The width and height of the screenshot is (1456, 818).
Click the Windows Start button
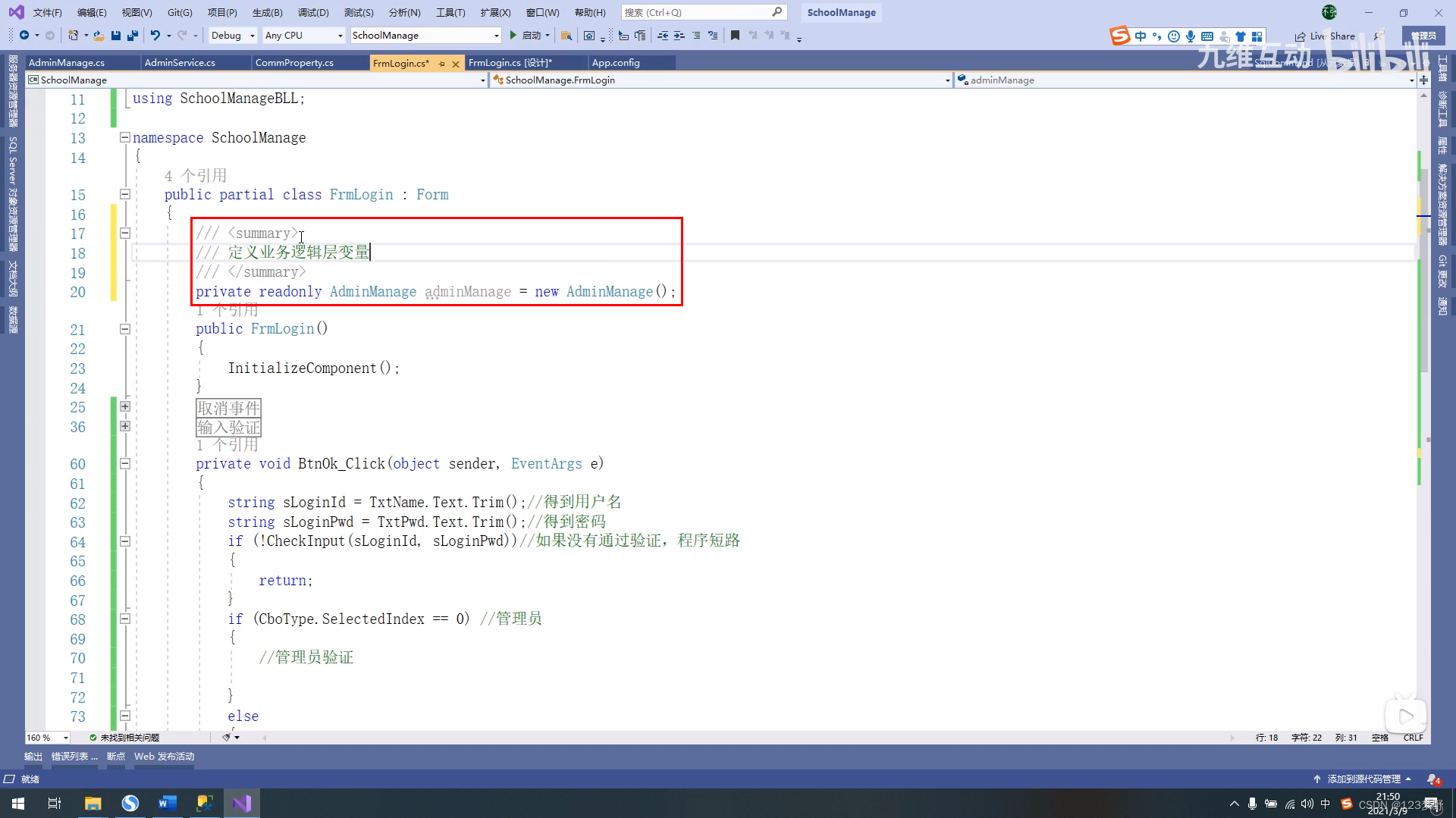click(18, 803)
